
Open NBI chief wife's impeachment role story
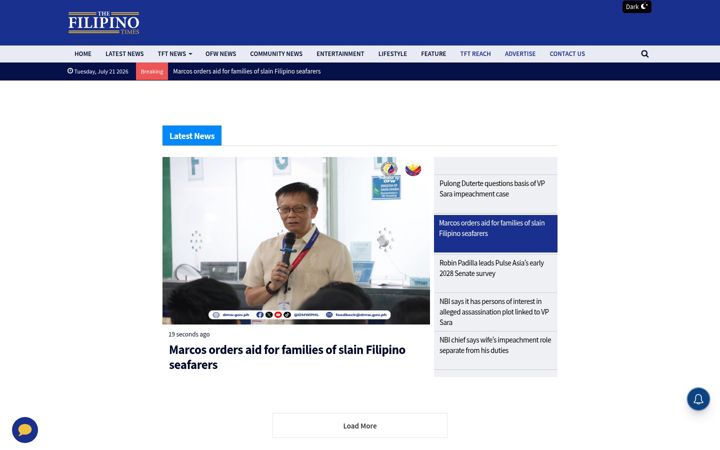[495, 345]
